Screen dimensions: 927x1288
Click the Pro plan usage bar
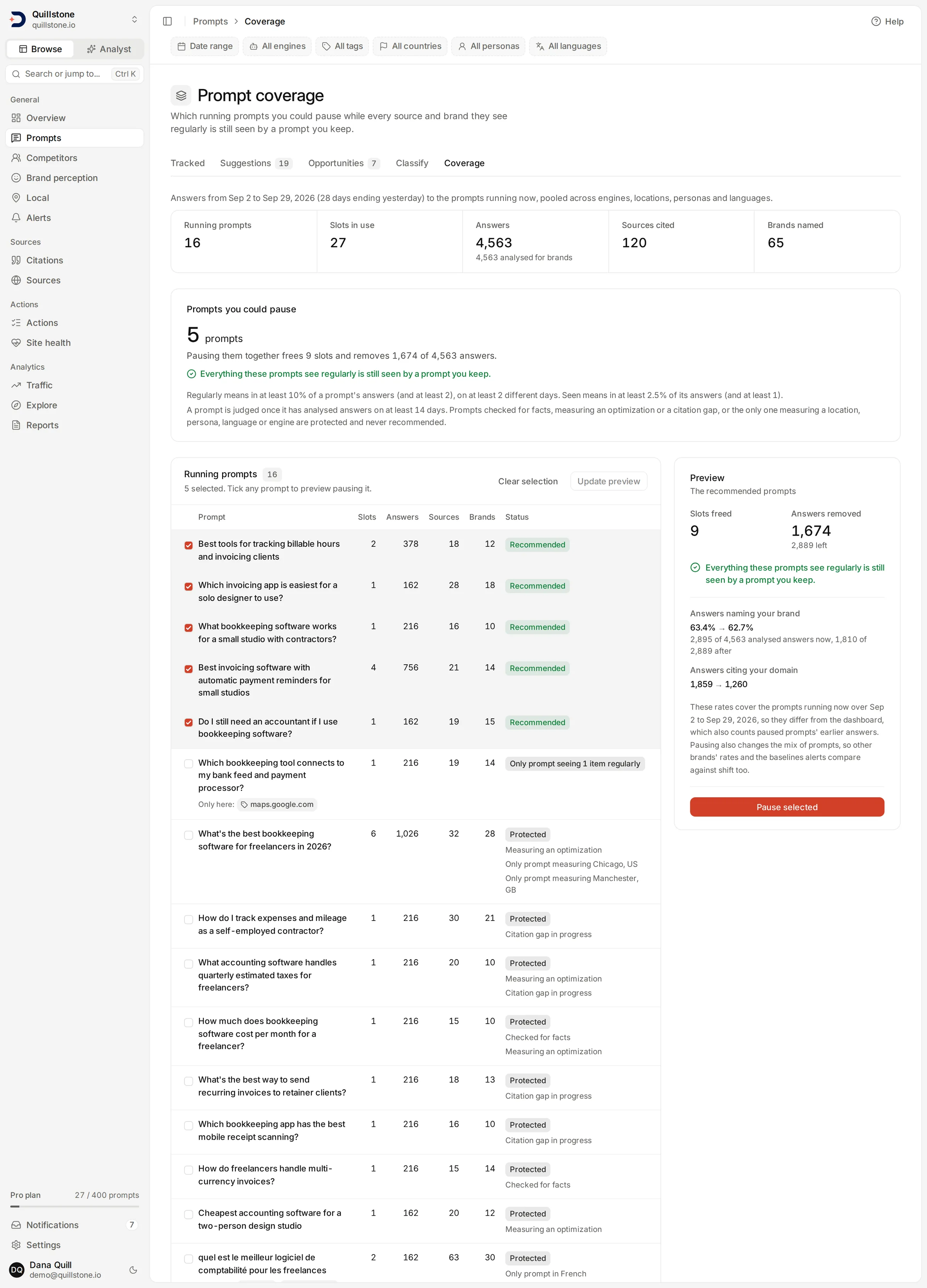coord(75,1206)
